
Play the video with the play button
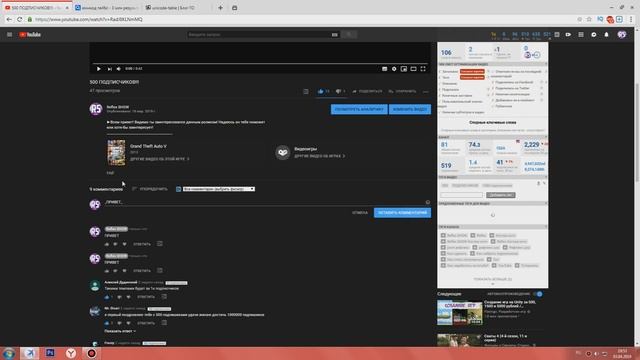pyautogui.click(x=99, y=69)
